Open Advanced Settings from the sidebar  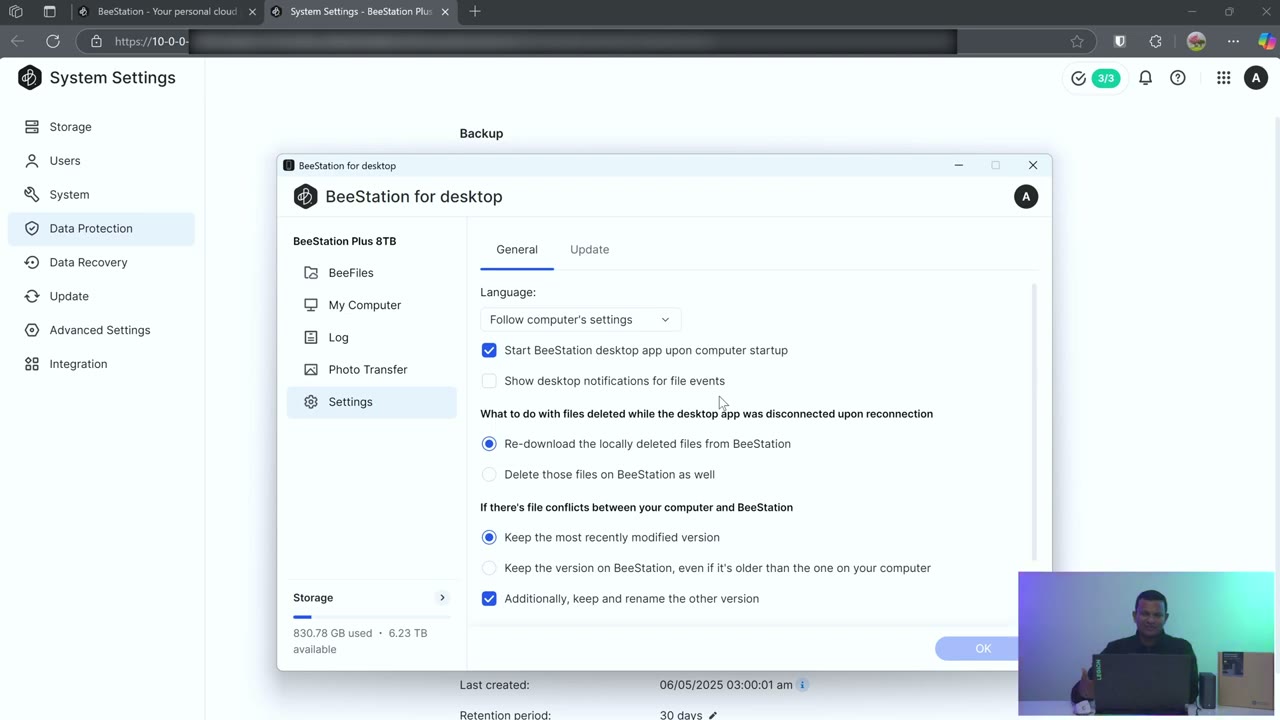coord(100,329)
